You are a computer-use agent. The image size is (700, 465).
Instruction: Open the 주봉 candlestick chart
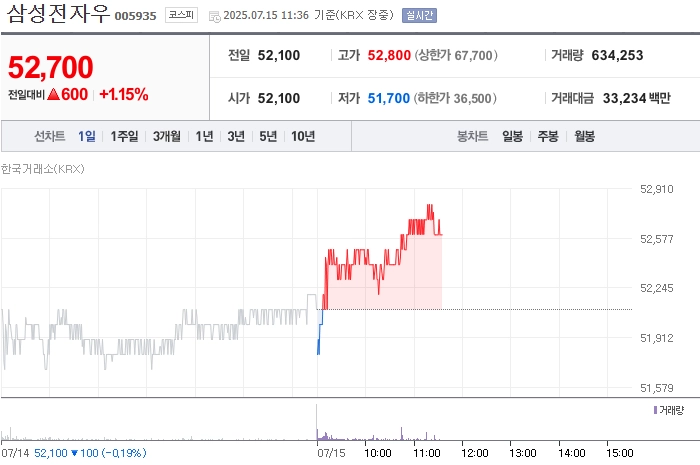[548, 136]
